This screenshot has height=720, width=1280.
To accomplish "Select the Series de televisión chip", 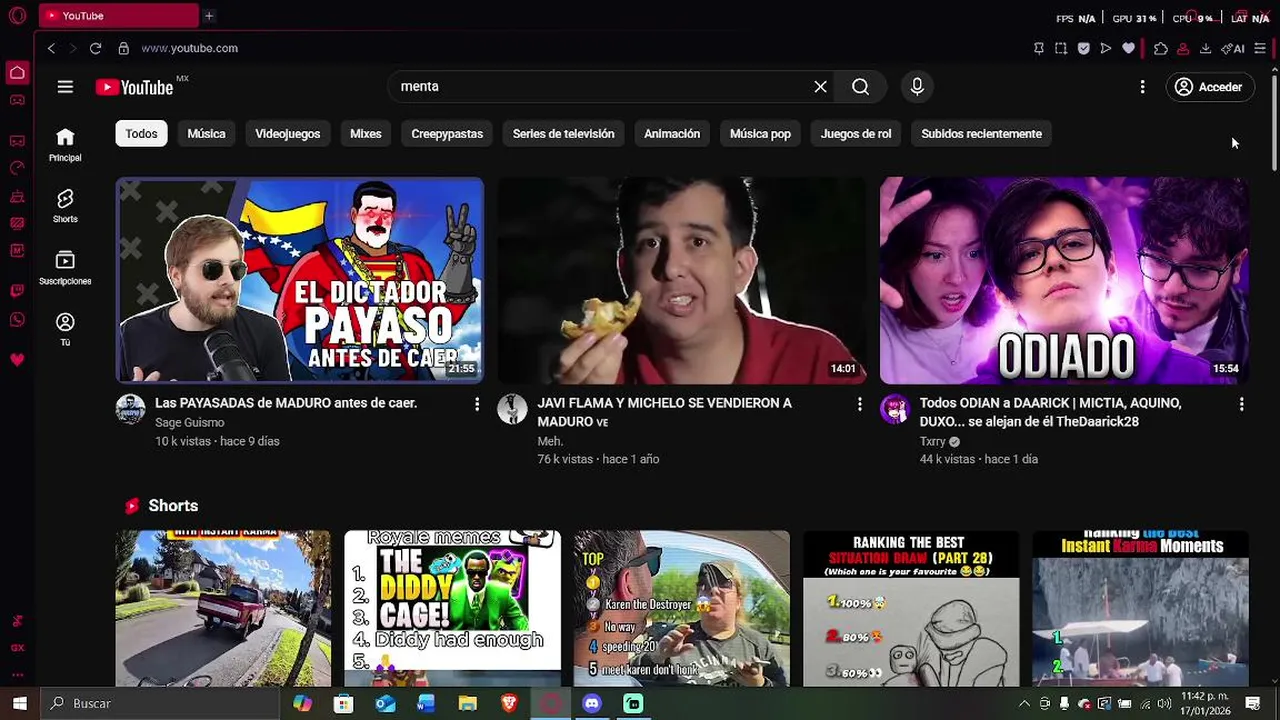I will 563,134.
